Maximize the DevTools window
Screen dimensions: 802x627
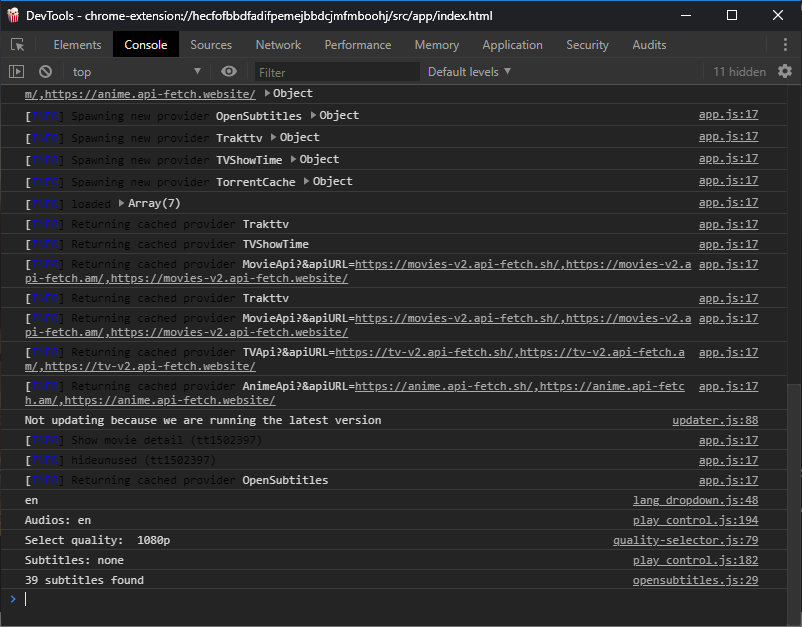point(732,15)
